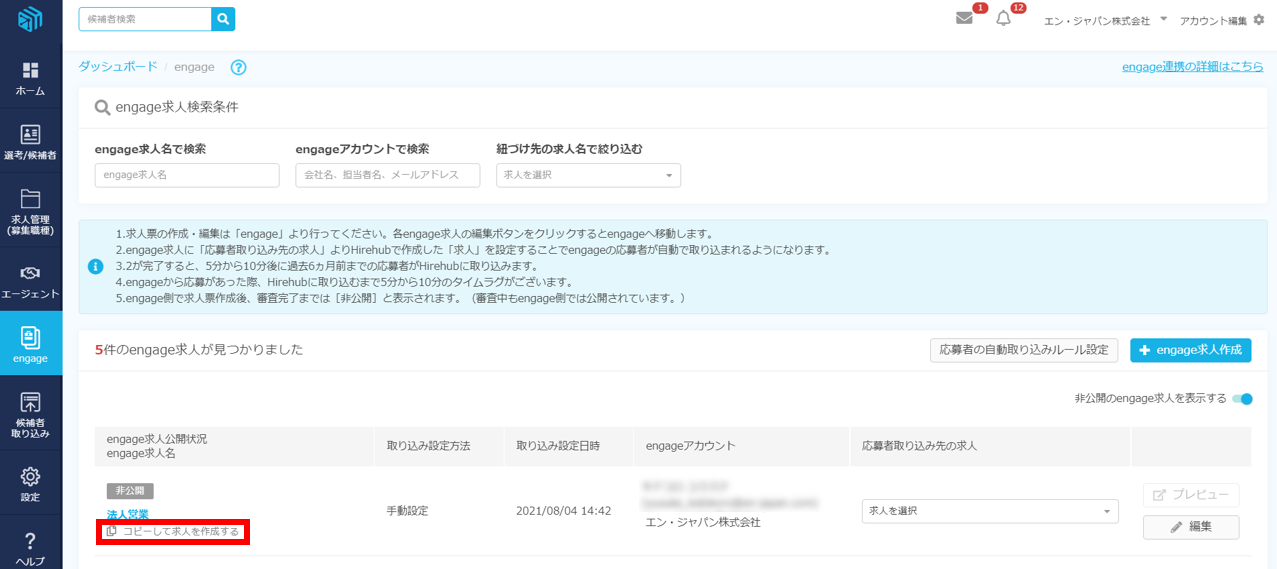The width and height of the screenshot is (1277, 569).
Task: Click the 編集 button for 法人営業
Action: 1190,527
